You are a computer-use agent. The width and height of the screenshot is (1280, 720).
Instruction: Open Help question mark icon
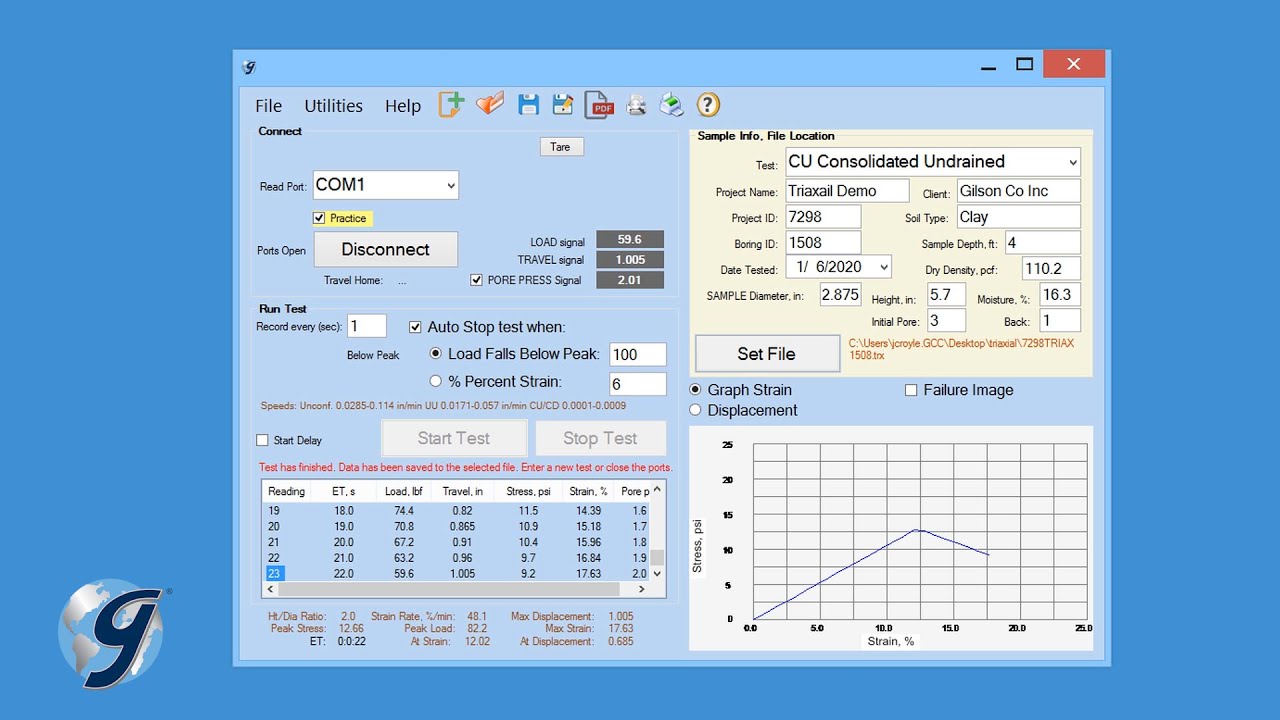(x=708, y=104)
